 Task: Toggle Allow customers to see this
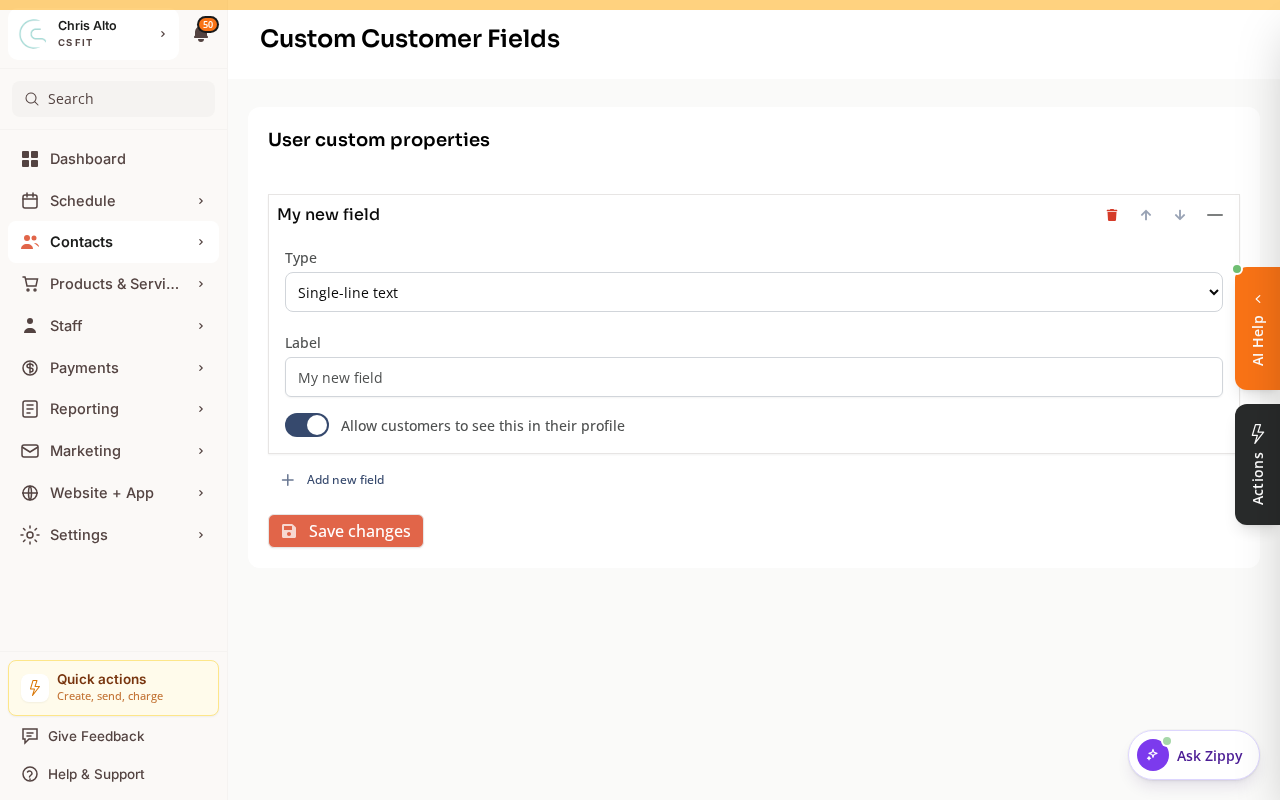pyautogui.click(x=307, y=425)
